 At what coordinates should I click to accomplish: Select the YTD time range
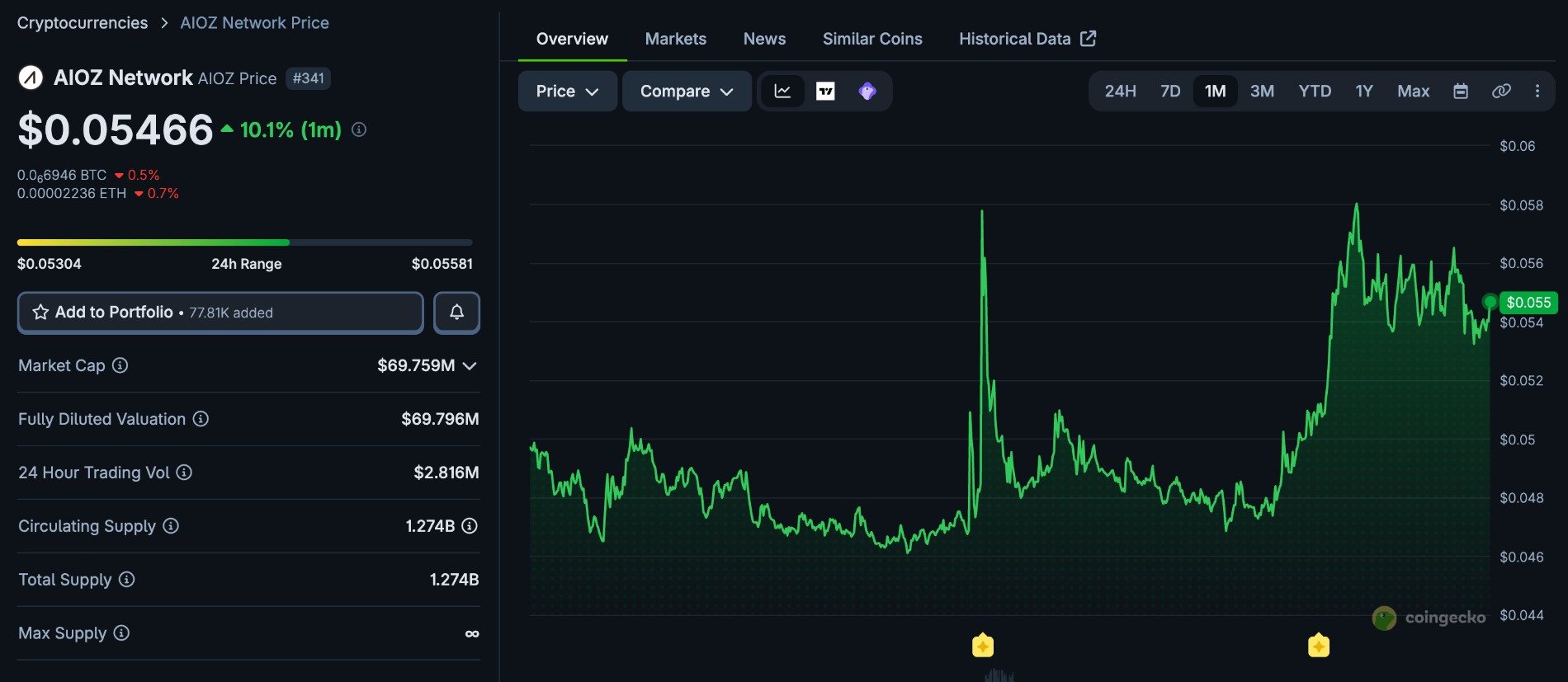click(1315, 92)
